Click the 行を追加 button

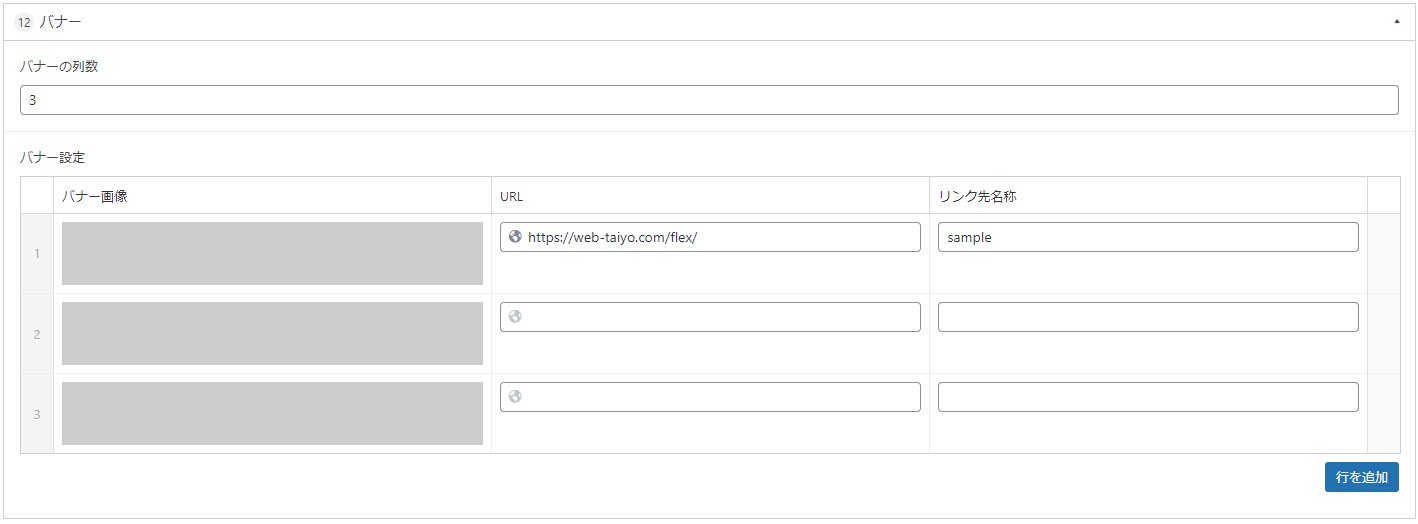tap(1361, 477)
